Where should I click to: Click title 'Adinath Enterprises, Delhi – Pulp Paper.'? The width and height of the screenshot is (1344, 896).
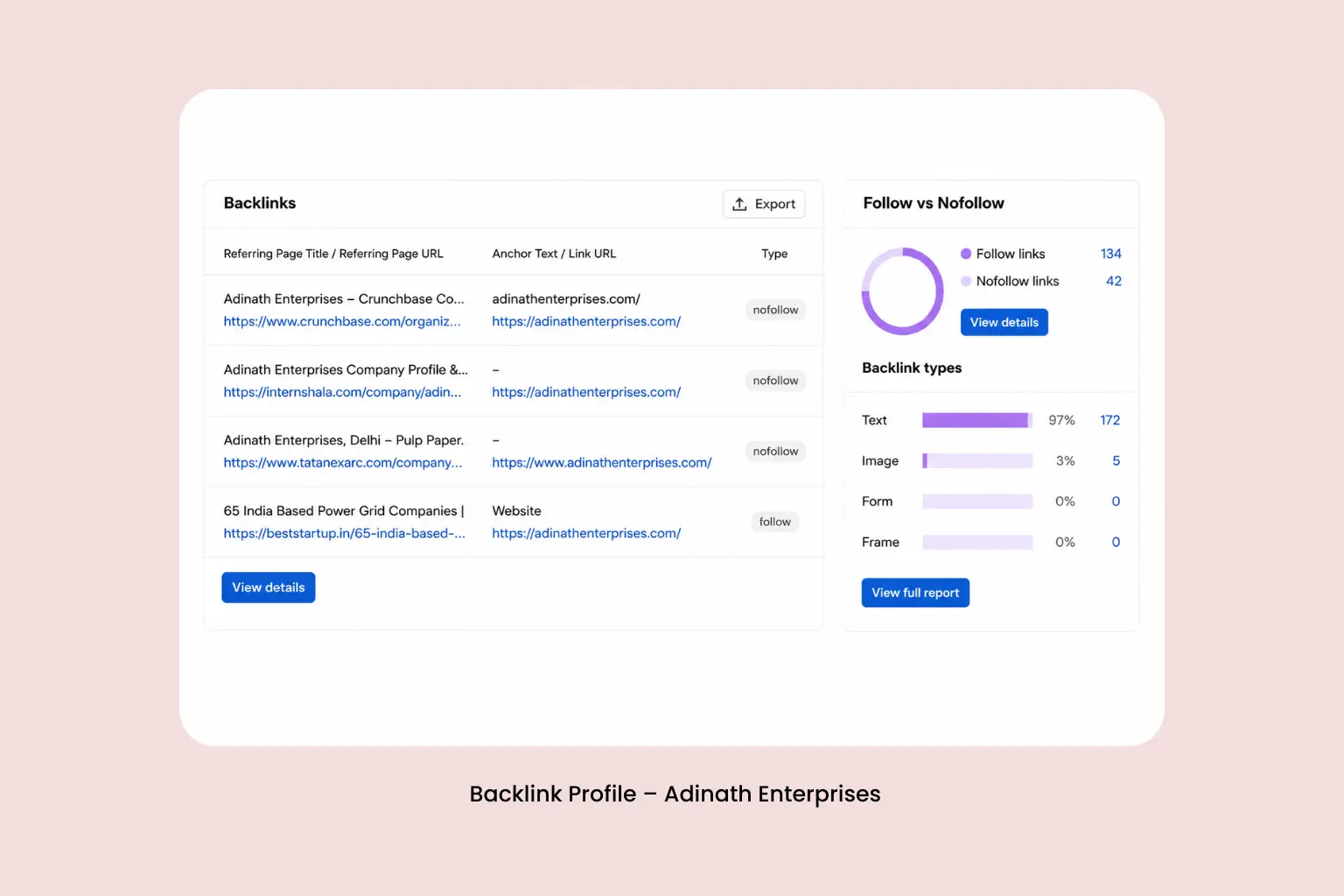pos(344,440)
